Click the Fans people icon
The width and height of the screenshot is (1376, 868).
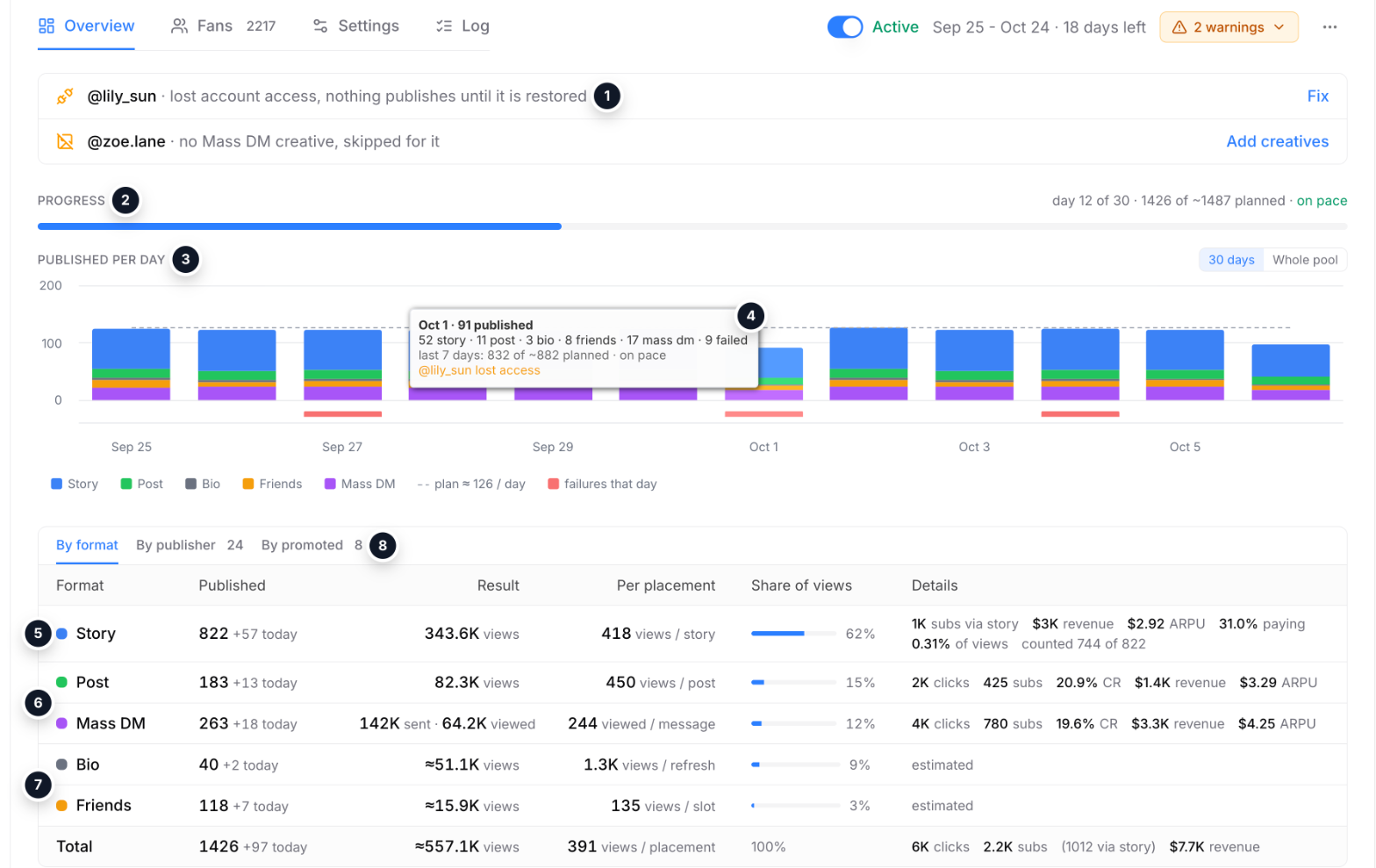pos(179,25)
